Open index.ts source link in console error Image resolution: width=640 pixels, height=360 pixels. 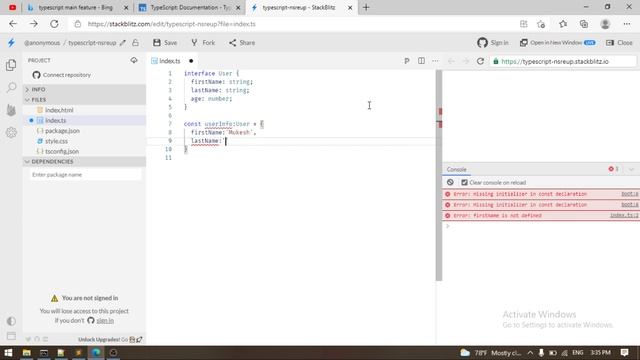click(x=624, y=216)
